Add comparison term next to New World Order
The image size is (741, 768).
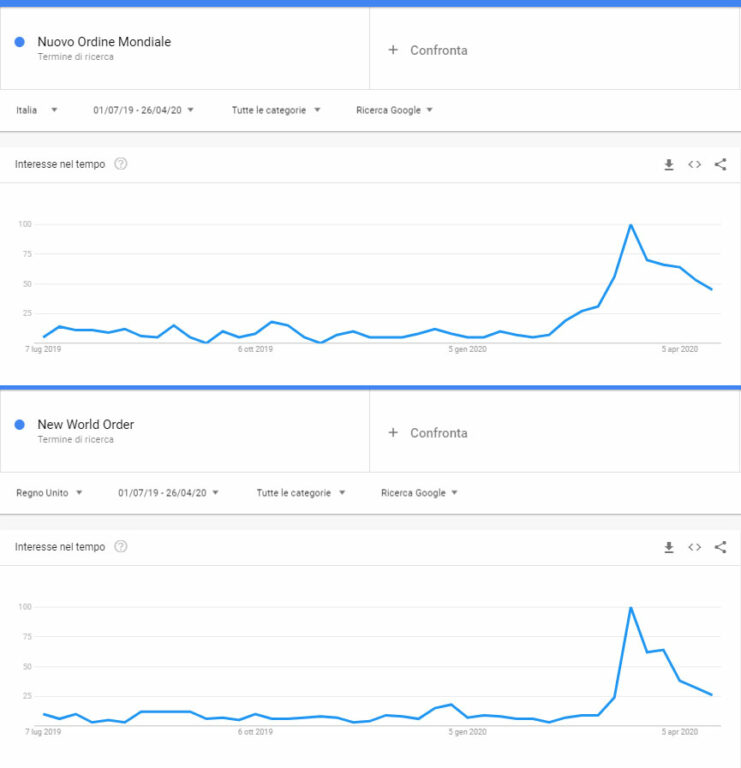click(x=428, y=433)
